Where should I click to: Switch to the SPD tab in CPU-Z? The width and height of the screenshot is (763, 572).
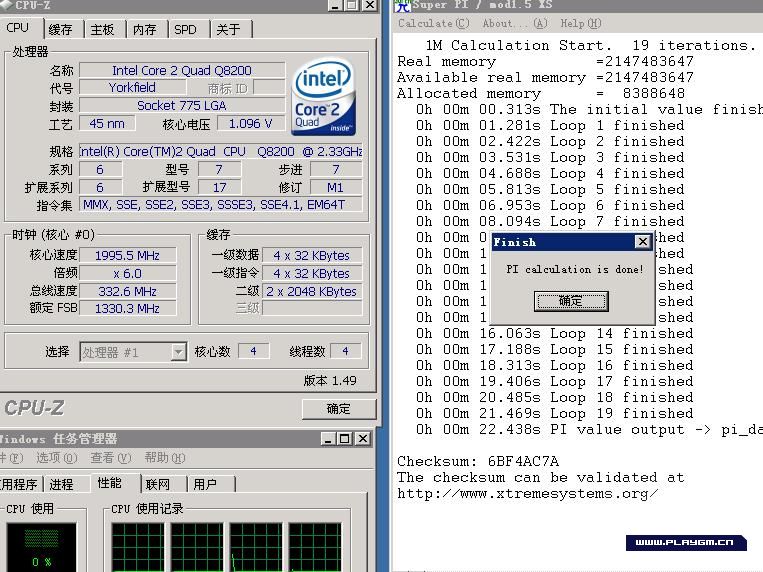pos(185,29)
